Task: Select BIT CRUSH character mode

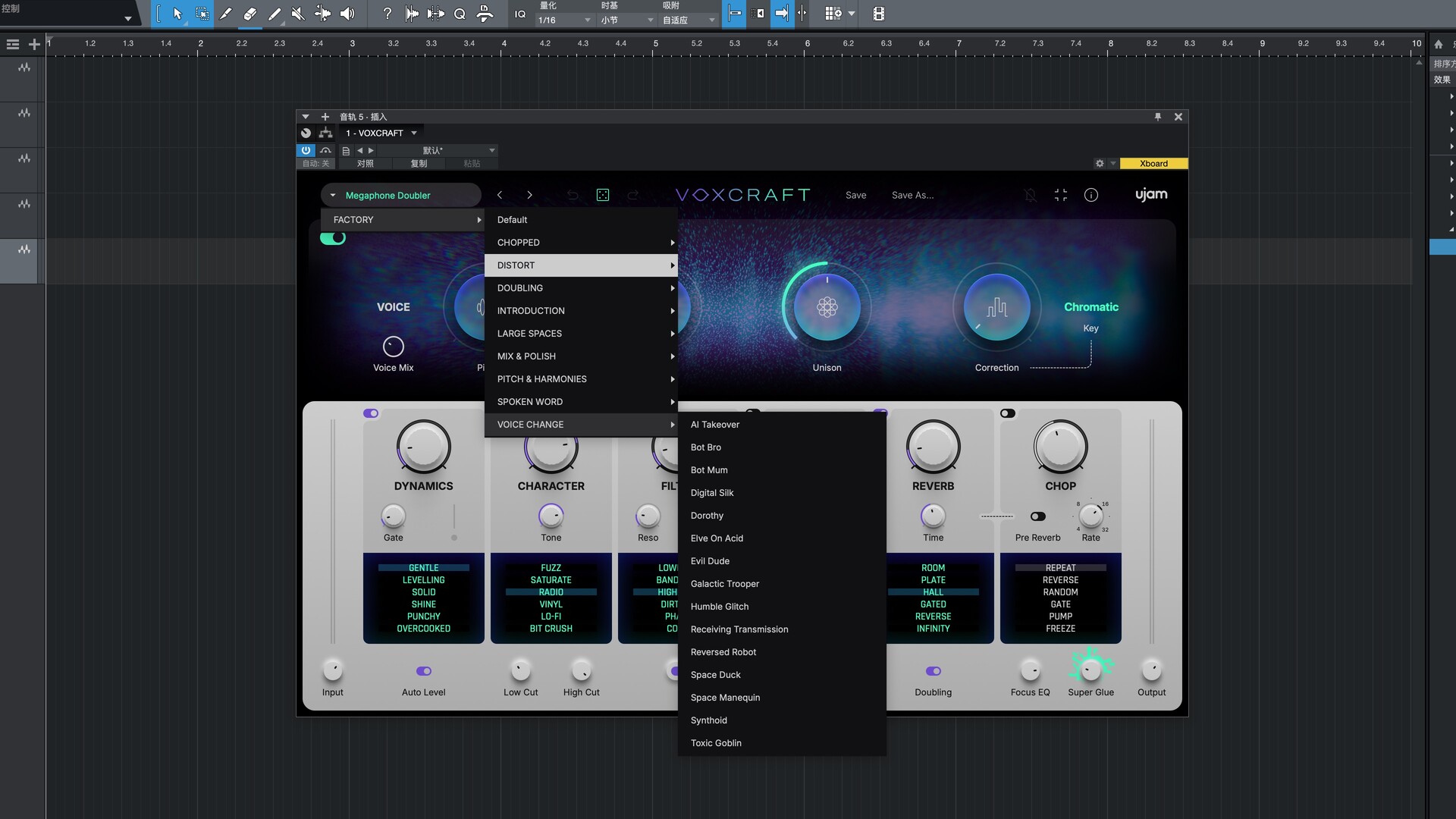Action: [x=551, y=629]
